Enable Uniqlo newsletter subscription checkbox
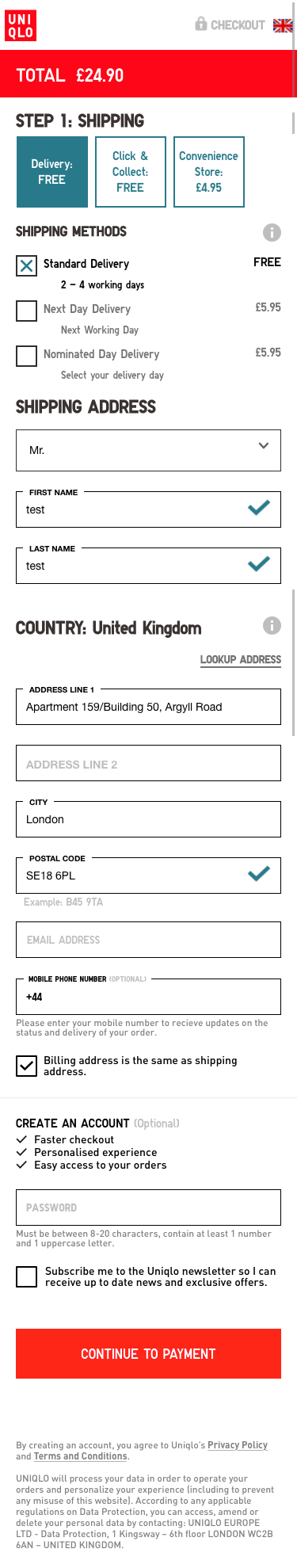Image resolution: width=297 pixels, height=1568 pixels. tap(26, 1276)
